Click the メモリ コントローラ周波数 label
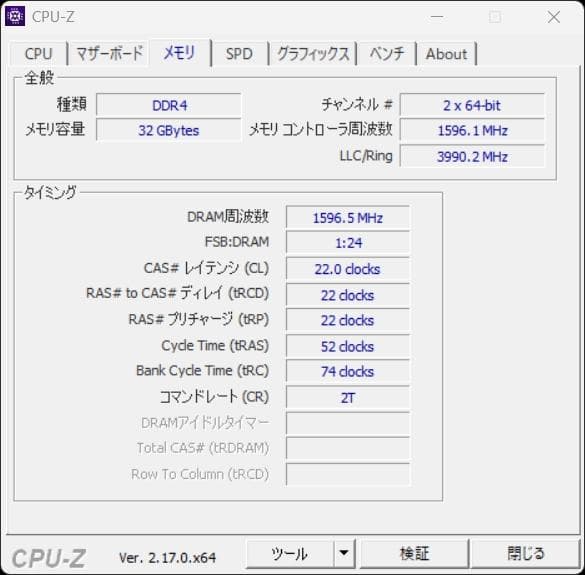 (x=321, y=129)
